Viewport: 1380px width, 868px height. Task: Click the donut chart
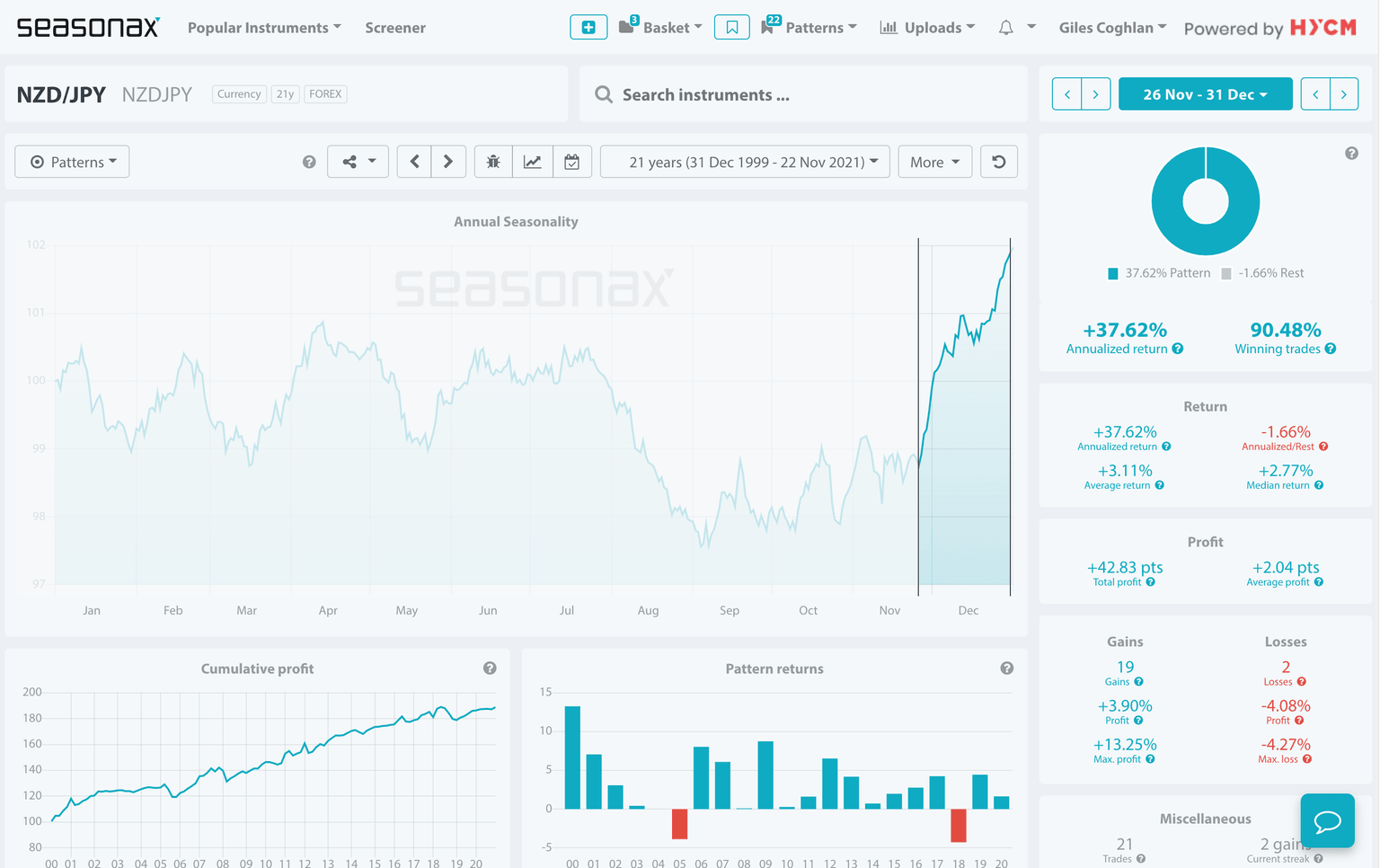click(x=1206, y=201)
